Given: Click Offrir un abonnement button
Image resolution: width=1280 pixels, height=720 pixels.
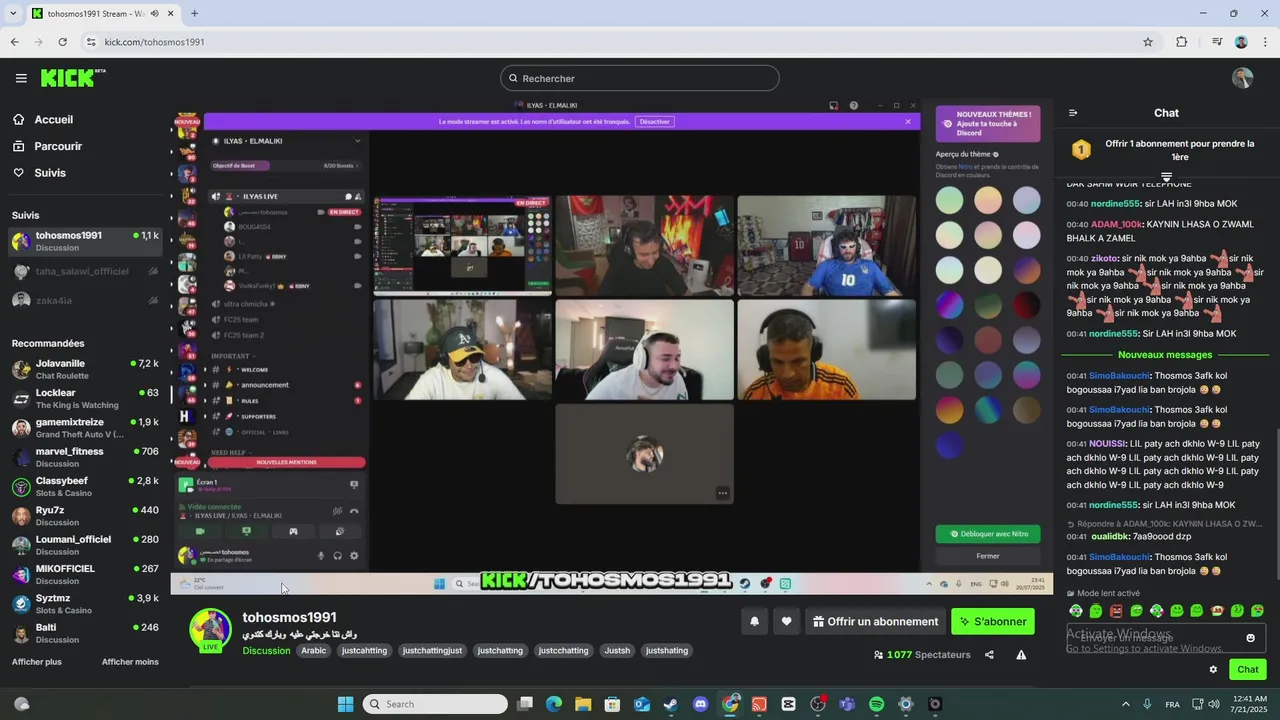Looking at the screenshot, I should tap(875, 621).
